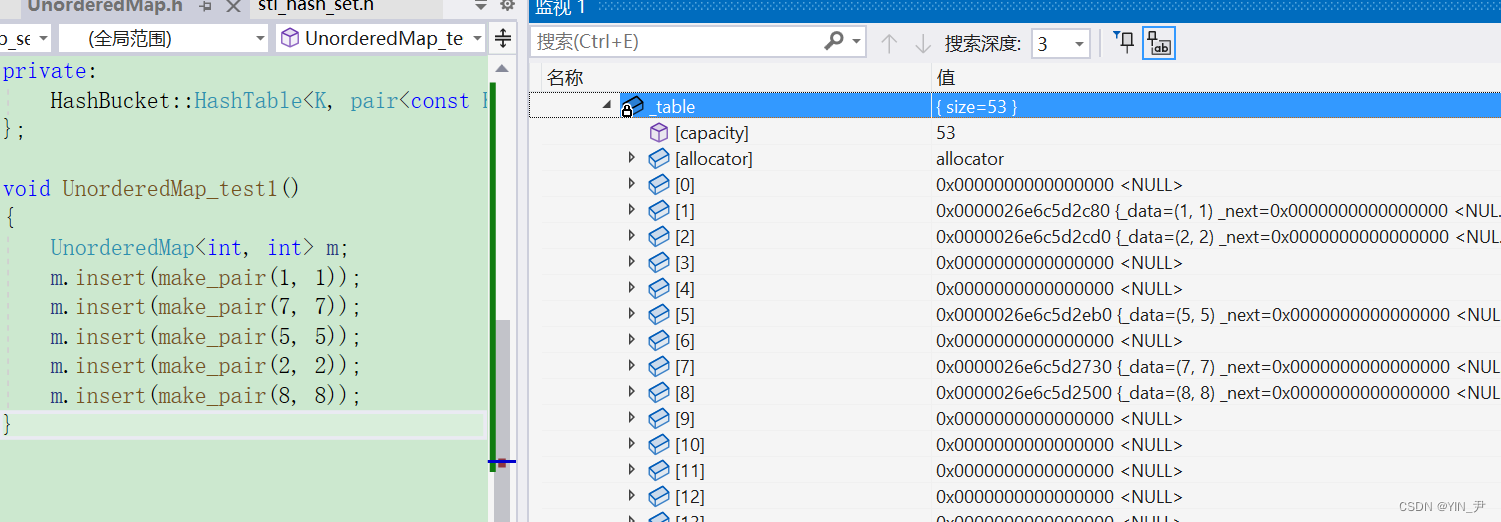Click the cube icon next to [6]
This screenshot has height=522, width=1501.
pos(658,340)
